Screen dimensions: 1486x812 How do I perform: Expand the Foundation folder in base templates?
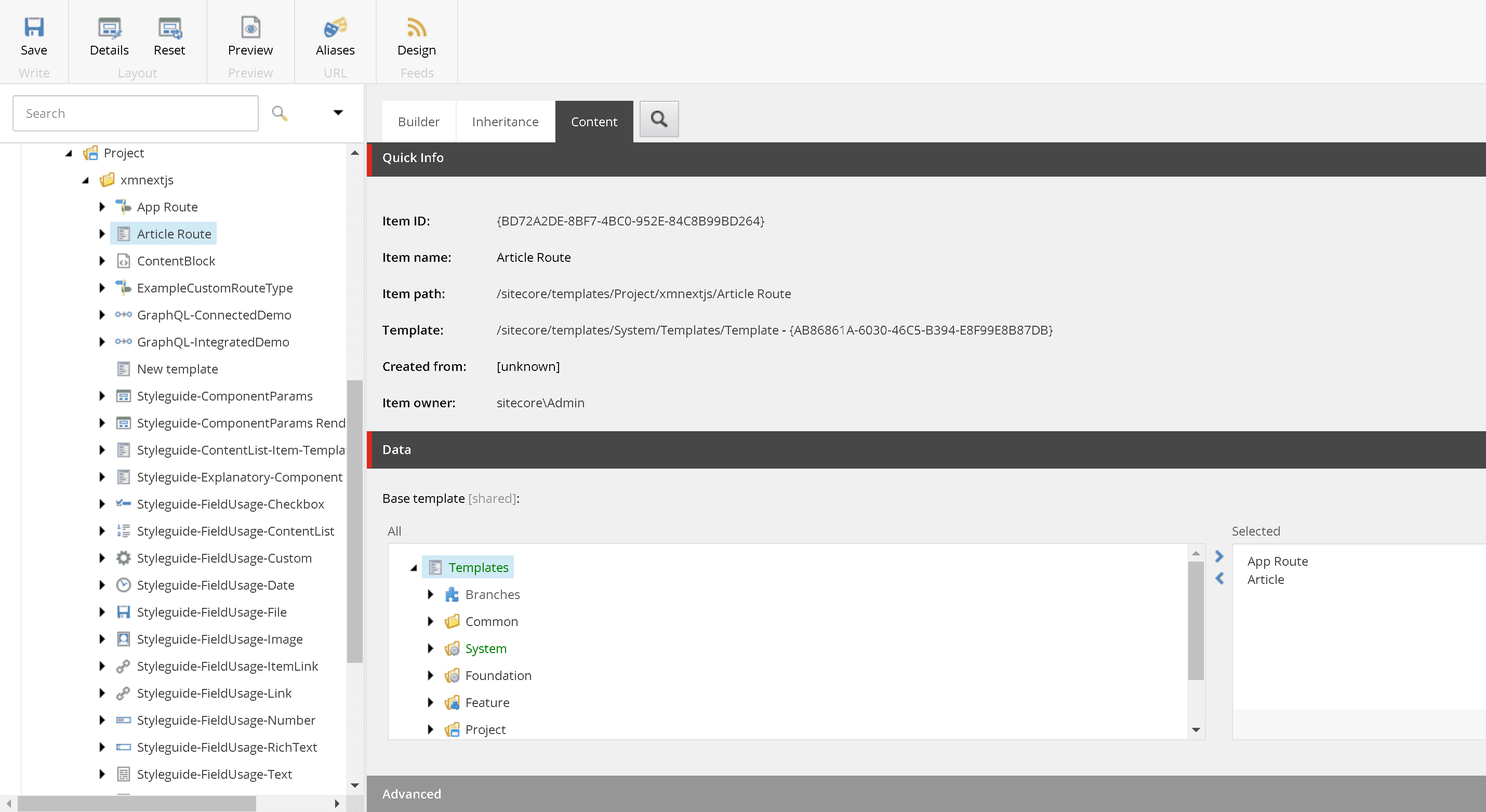click(430, 675)
